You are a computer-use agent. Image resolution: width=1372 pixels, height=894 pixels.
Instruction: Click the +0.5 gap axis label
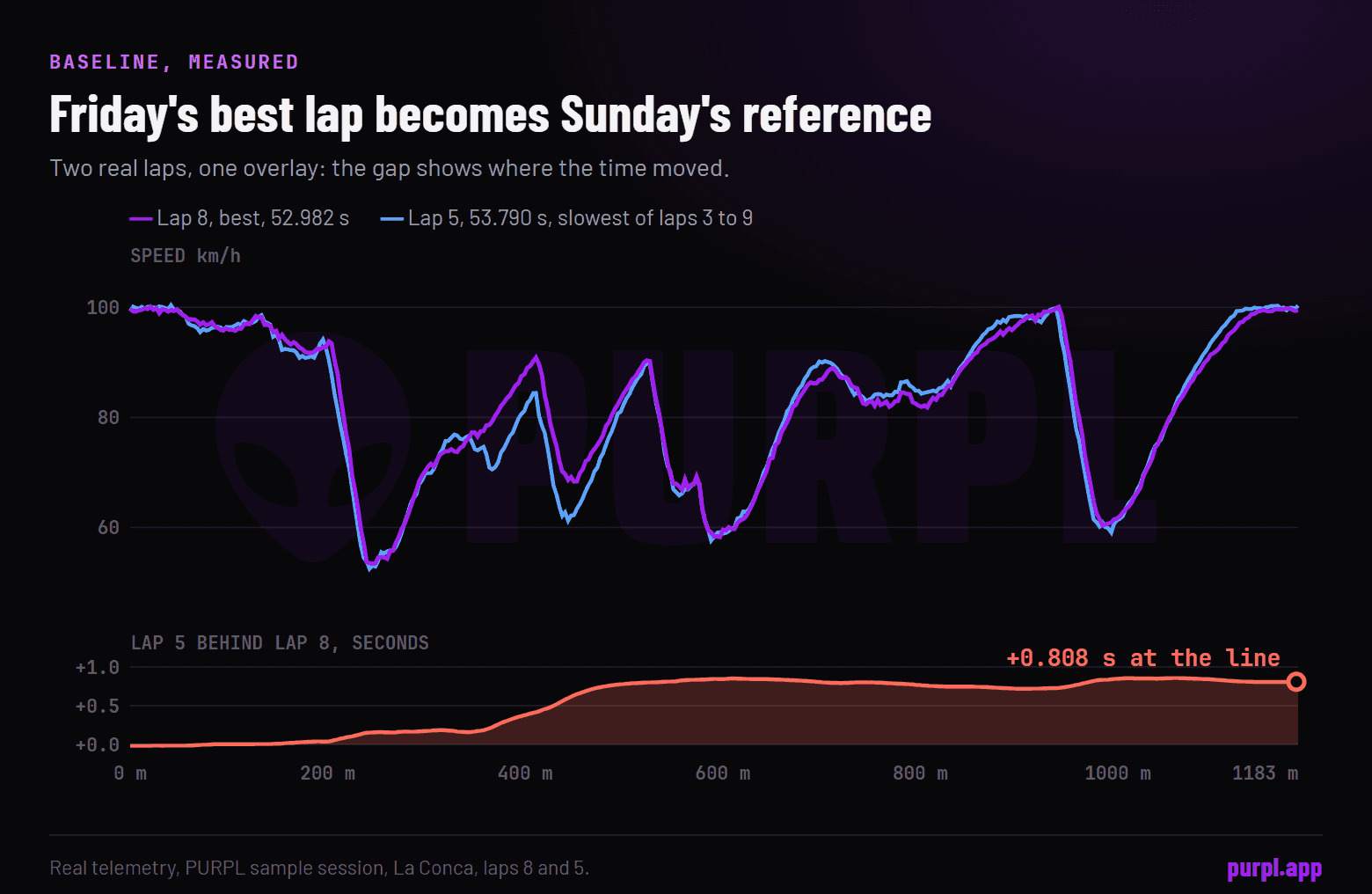[98, 707]
